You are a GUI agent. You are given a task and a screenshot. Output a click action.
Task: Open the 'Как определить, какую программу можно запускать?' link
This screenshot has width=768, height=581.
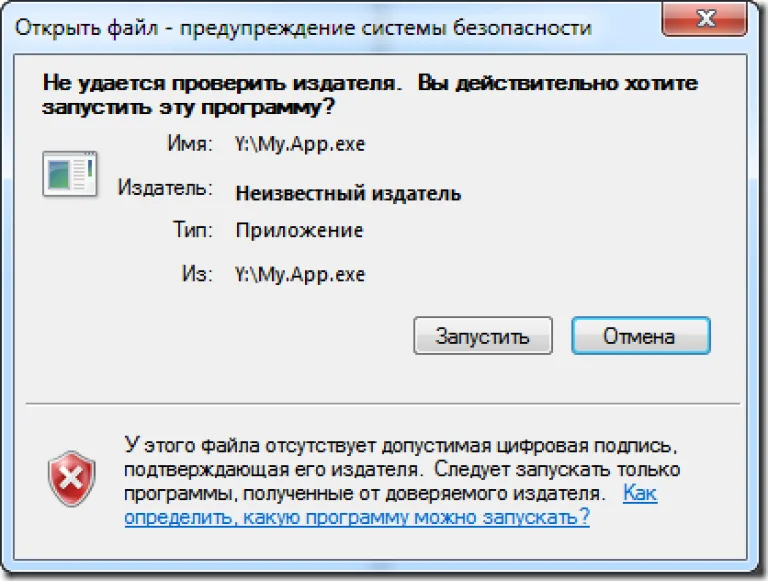(x=357, y=517)
